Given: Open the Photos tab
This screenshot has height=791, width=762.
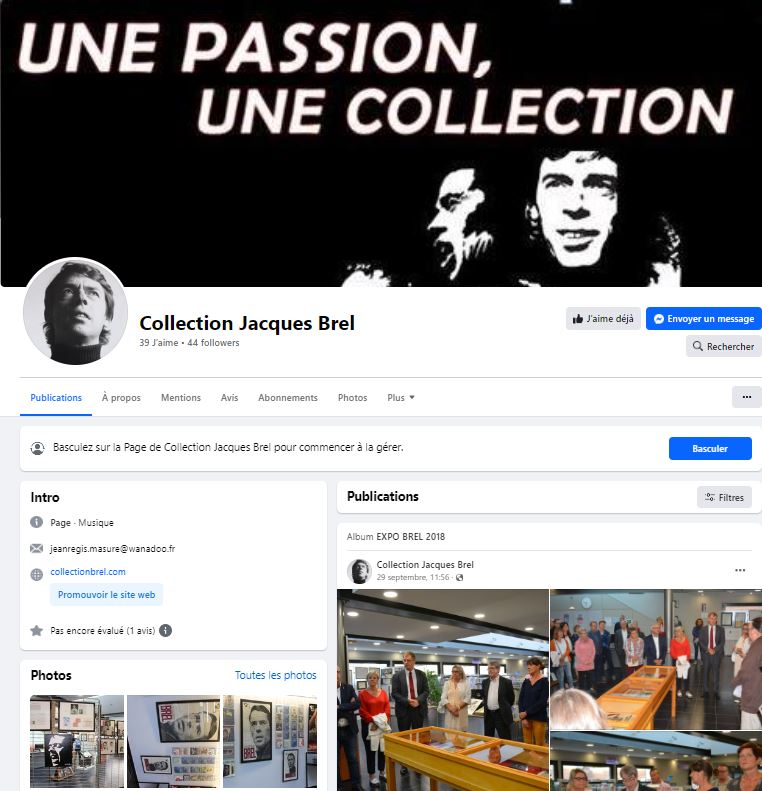Looking at the screenshot, I should point(353,398).
